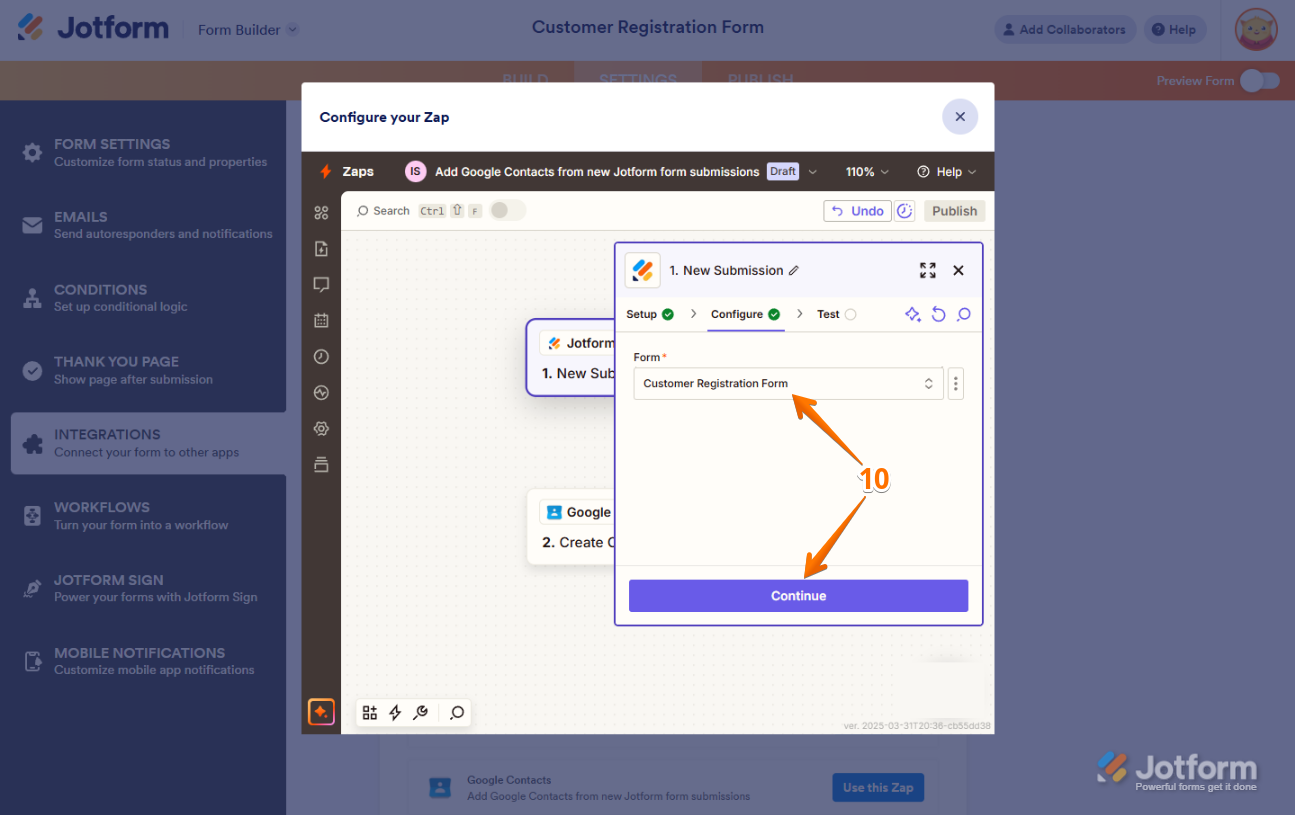Click the purple Continue button

pyautogui.click(x=798, y=596)
